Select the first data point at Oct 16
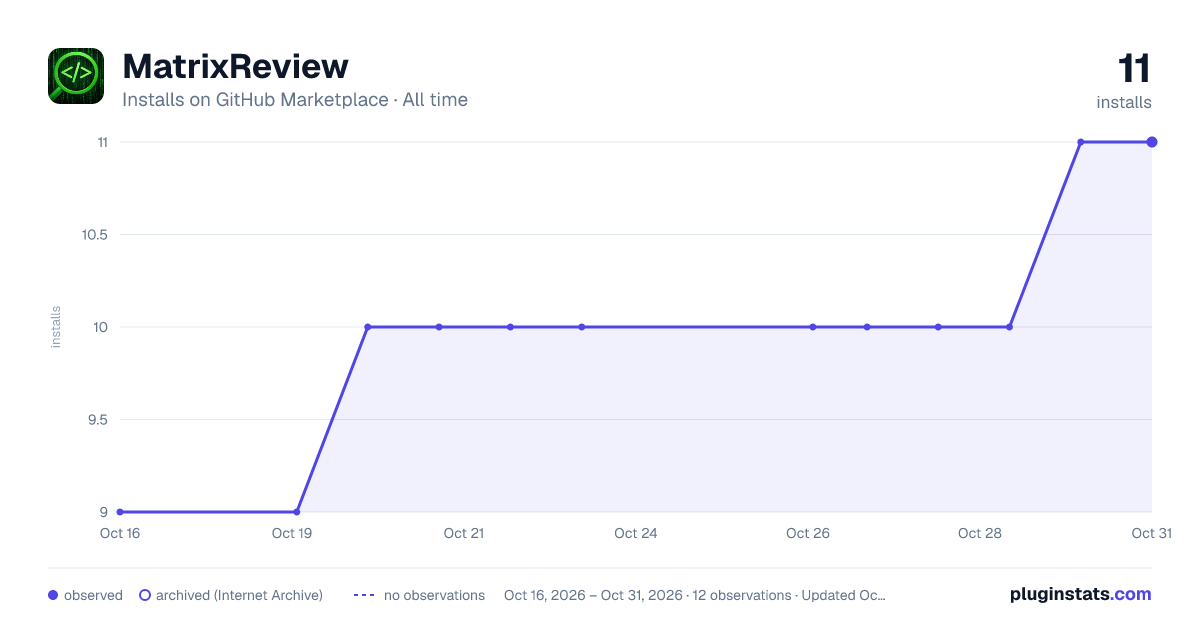This screenshot has width=1200, height=630. 120,512
